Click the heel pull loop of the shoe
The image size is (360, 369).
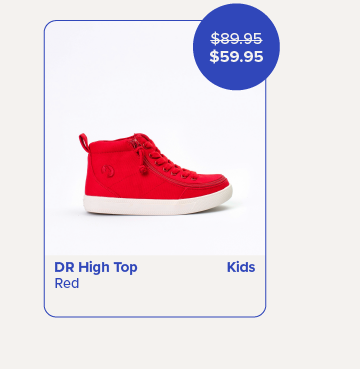(83, 142)
